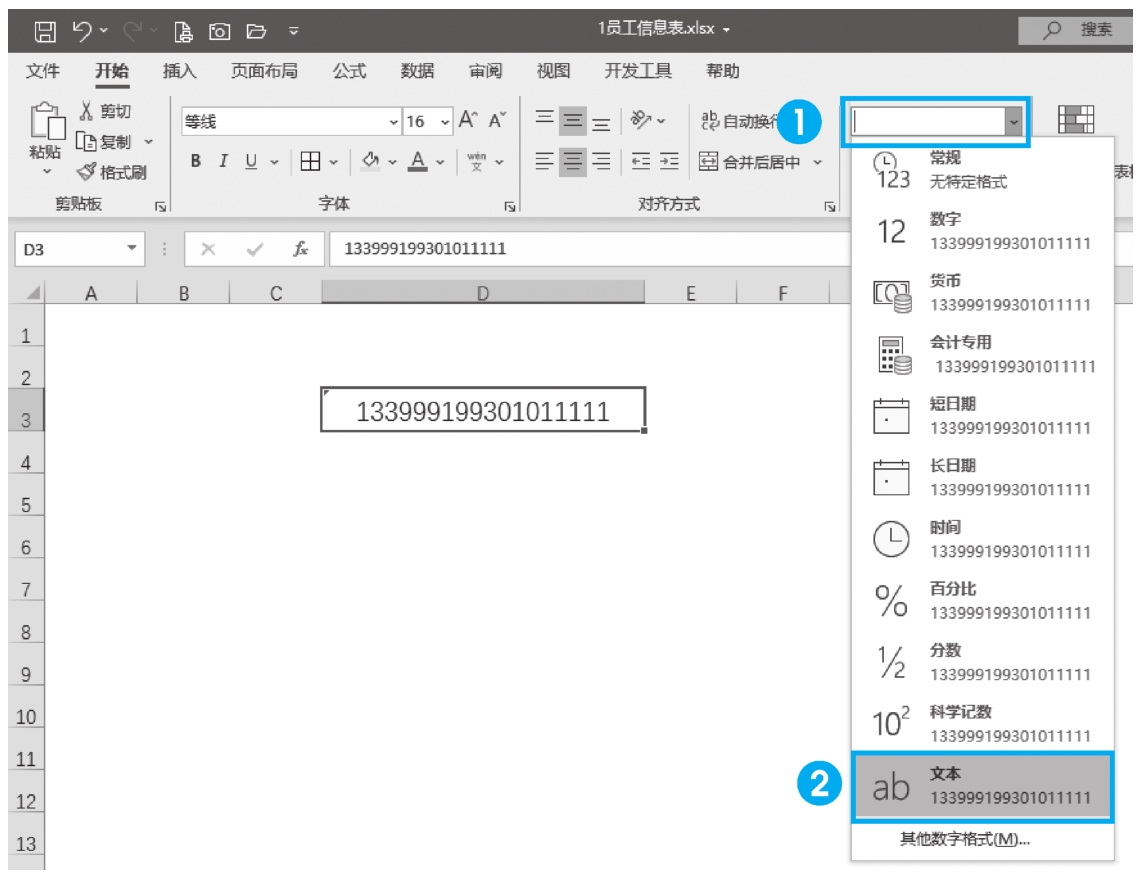This screenshot has height=877, width=1141.
Task: Click the Increase Indent icon
Action: (x=669, y=161)
